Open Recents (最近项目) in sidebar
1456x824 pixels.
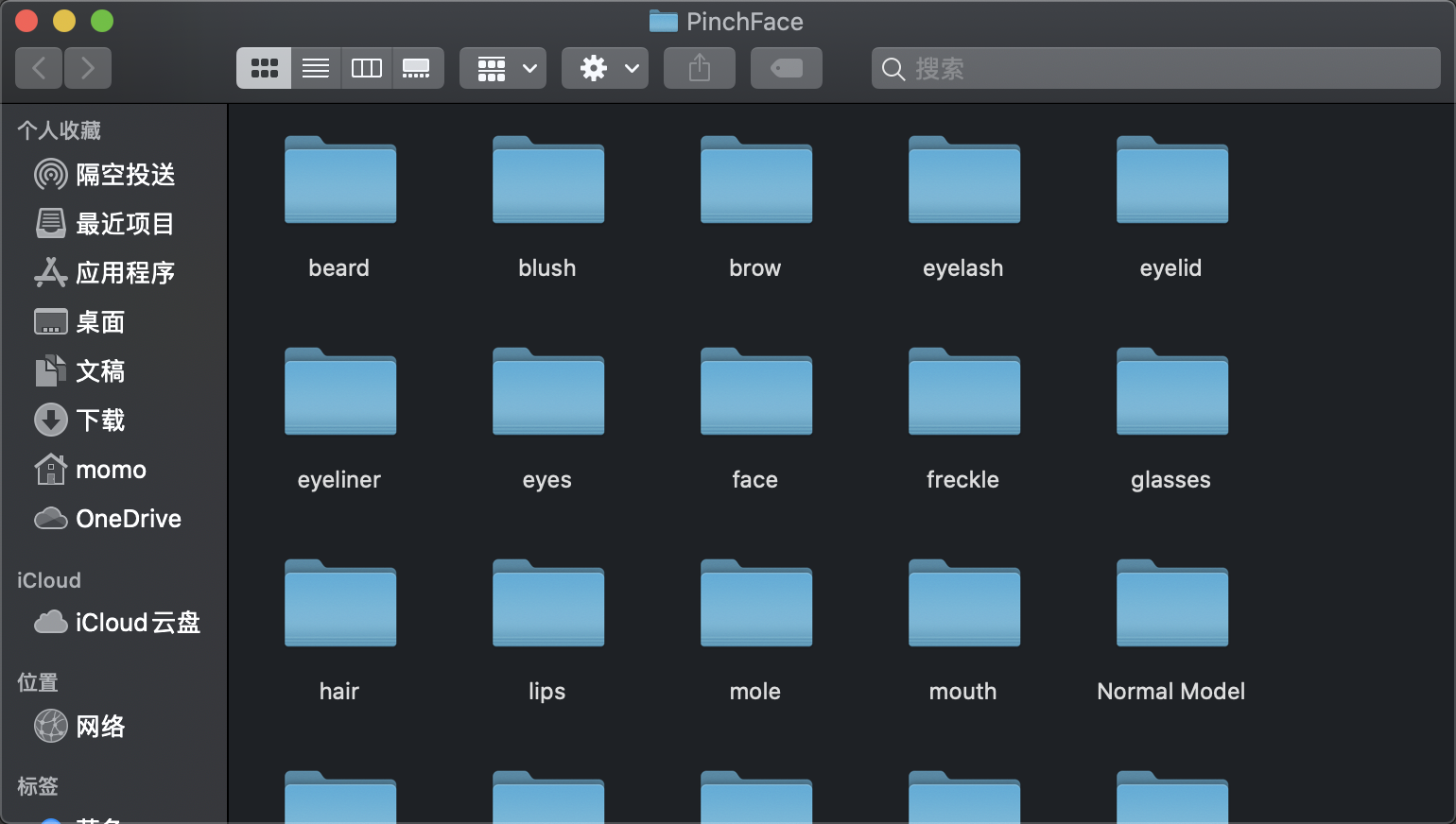coord(113,224)
